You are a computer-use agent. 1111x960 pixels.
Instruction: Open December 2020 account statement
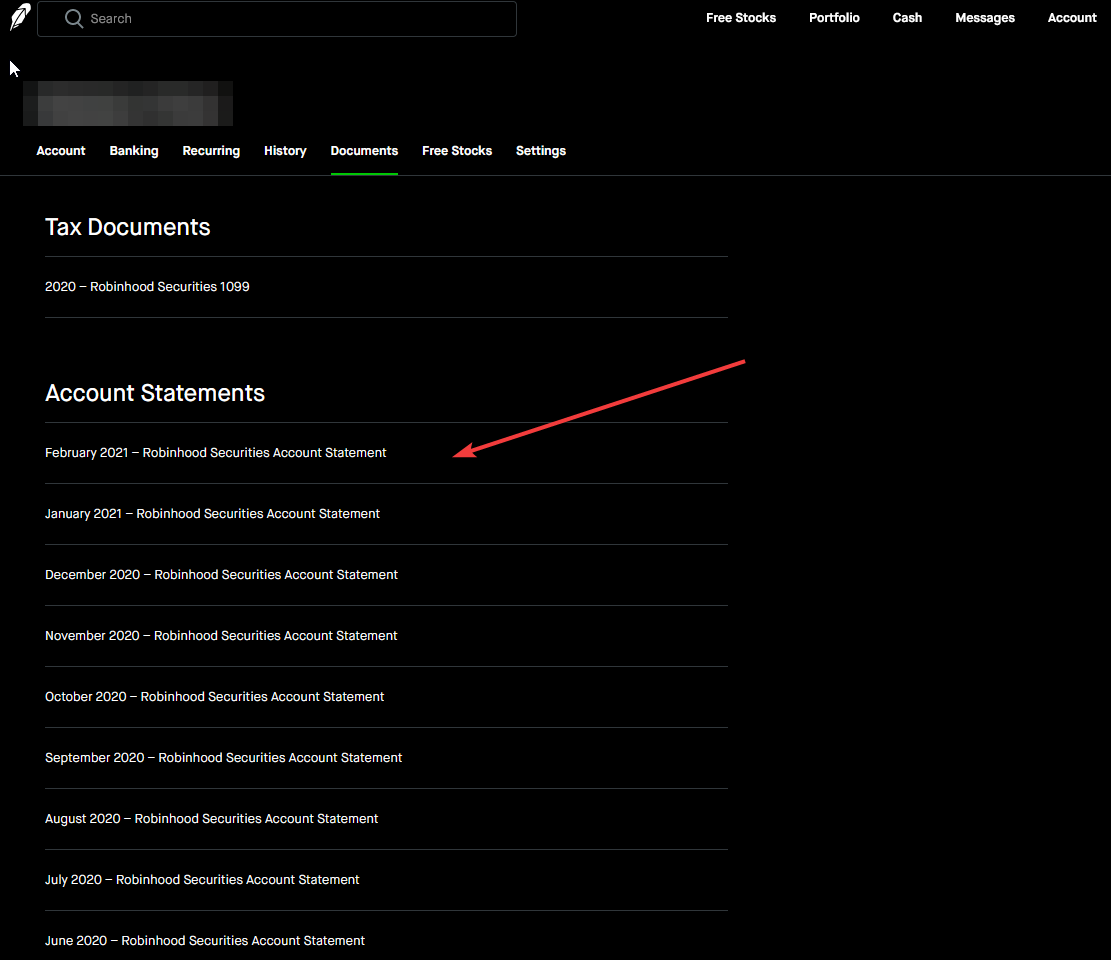click(x=221, y=575)
